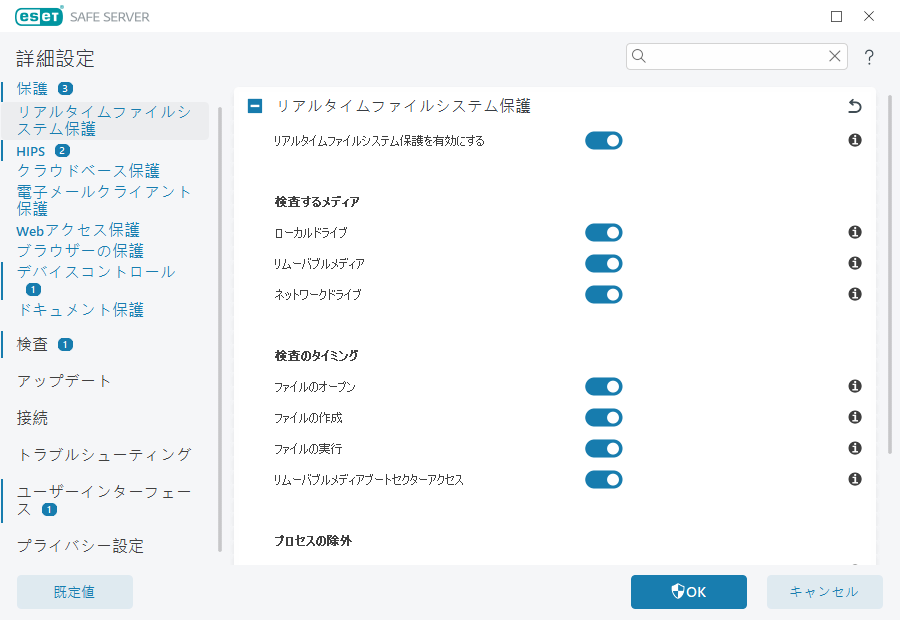Click the search magnifier icon
The width and height of the screenshot is (900, 620).
[x=639, y=57]
